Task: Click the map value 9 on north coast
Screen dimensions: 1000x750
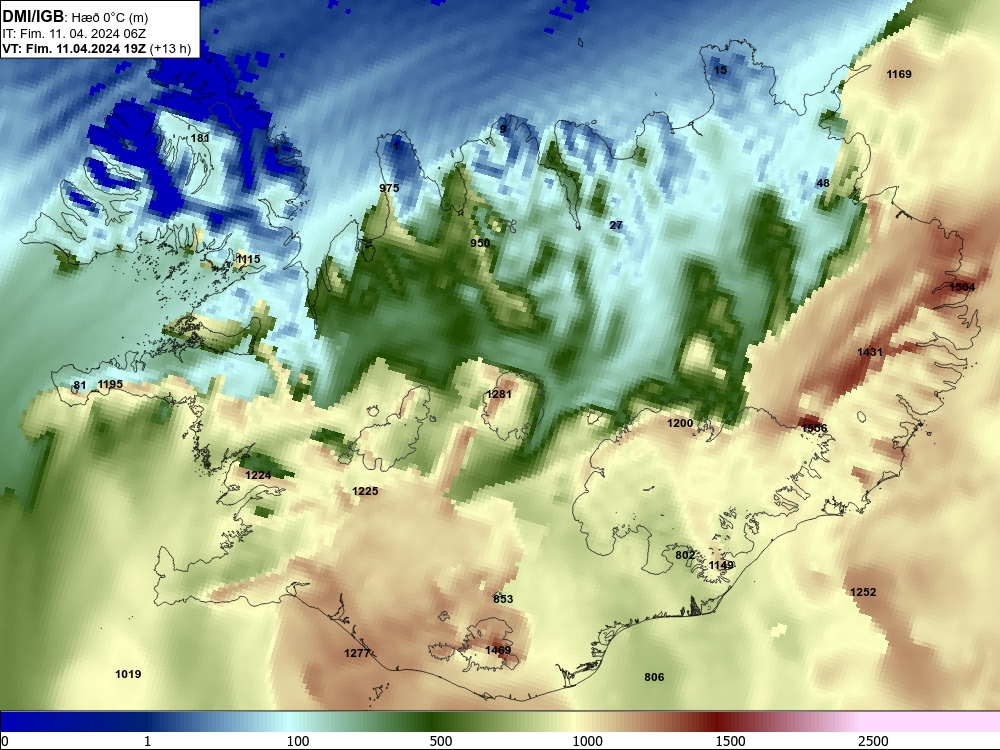Action: coord(503,129)
